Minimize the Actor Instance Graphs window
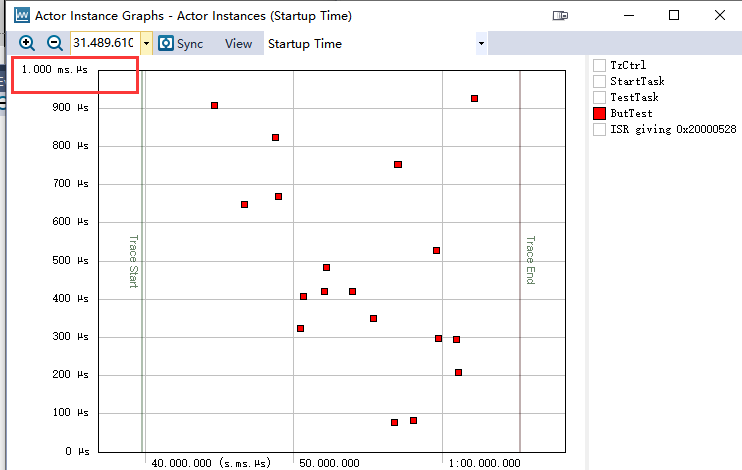 (629, 16)
